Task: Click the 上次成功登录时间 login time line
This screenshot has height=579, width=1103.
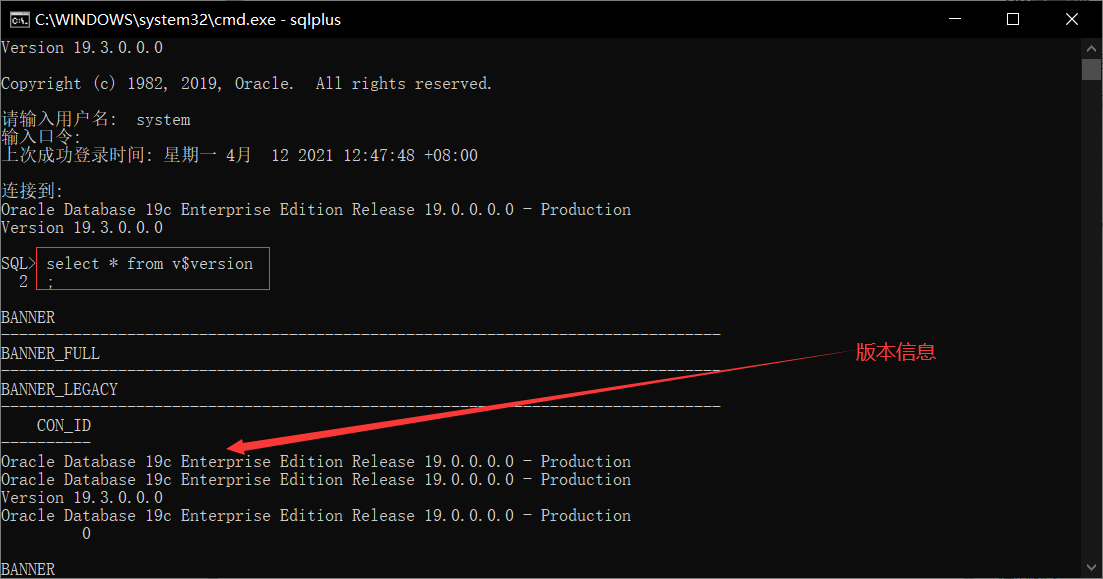Action: [240, 155]
